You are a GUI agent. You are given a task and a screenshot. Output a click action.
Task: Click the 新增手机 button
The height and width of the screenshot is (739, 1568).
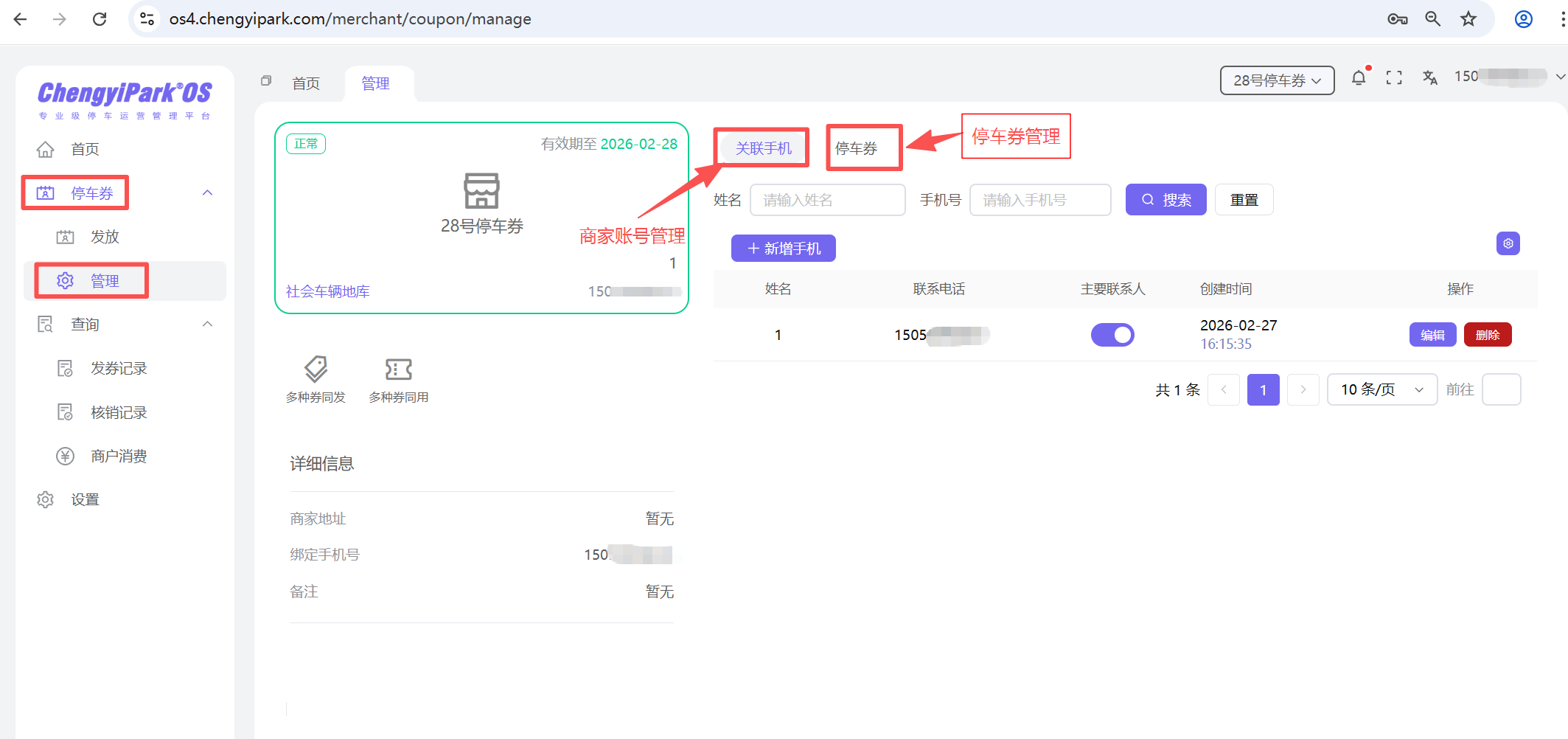tap(783, 249)
